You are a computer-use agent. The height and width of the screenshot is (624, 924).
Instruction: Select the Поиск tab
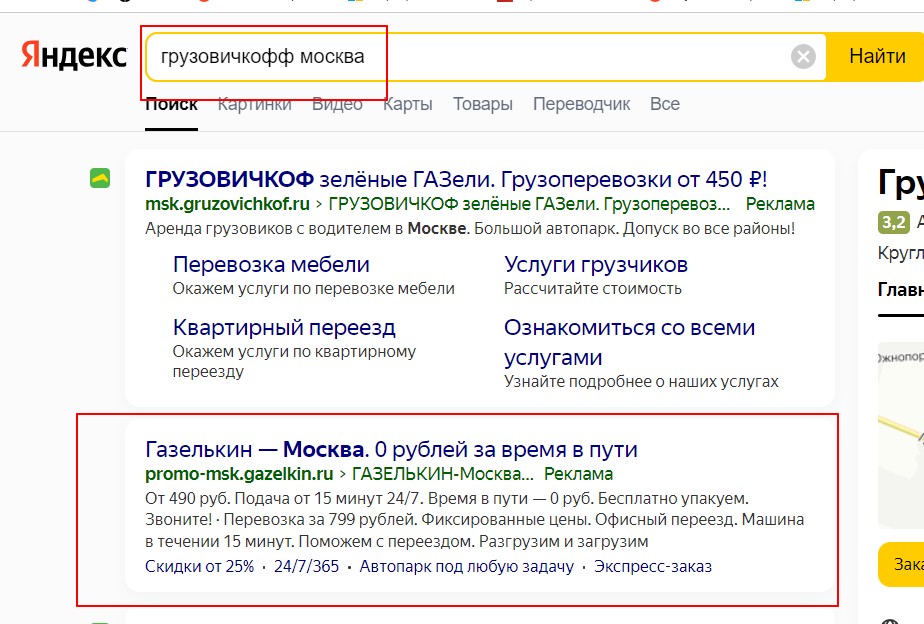[x=171, y=104]
